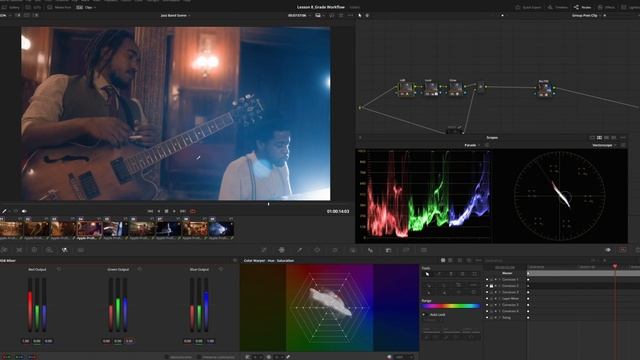The image size is (640, 360).
Task: Click the play forward transport button
Action: point(174,211)
